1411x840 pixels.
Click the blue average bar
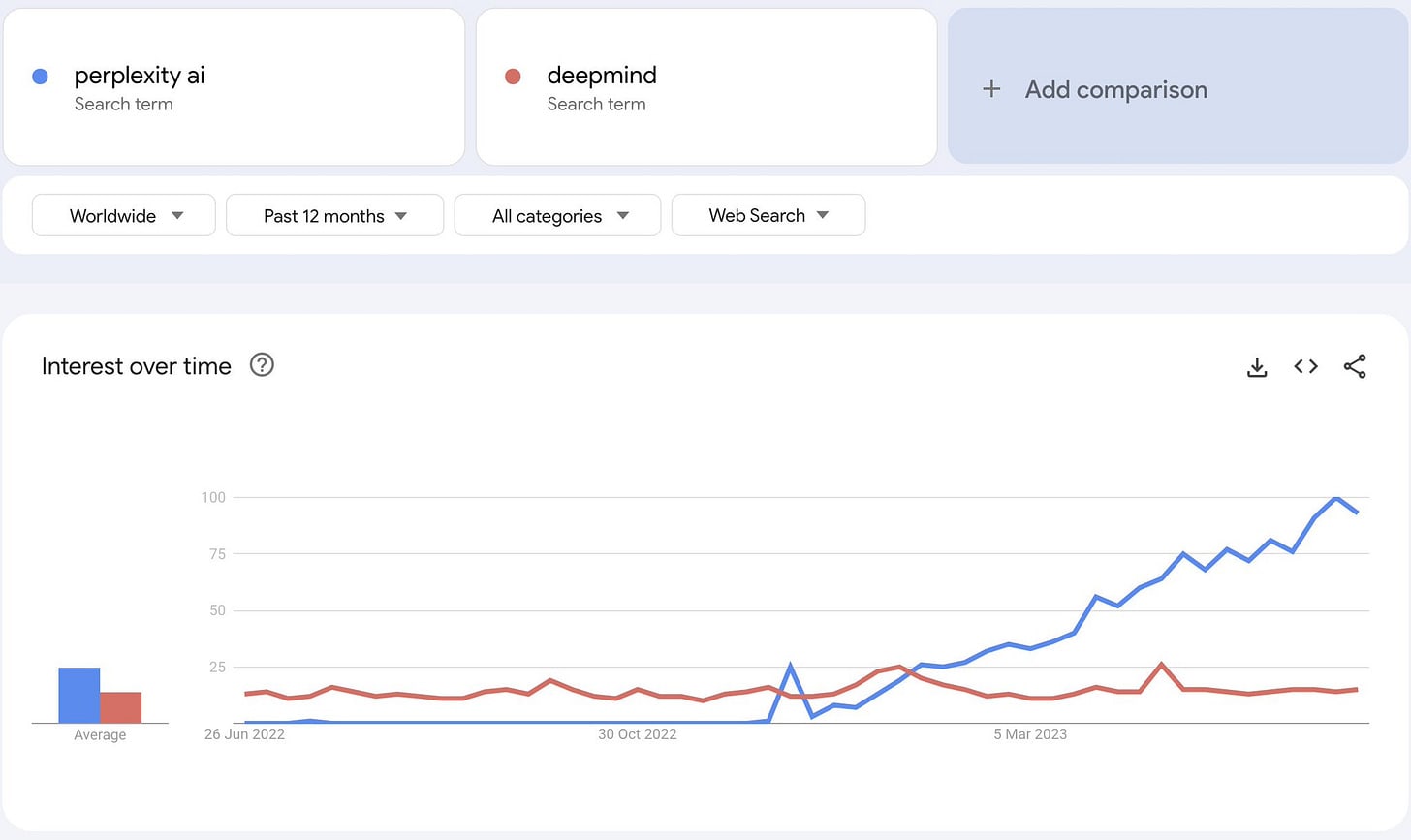point(78,695)
